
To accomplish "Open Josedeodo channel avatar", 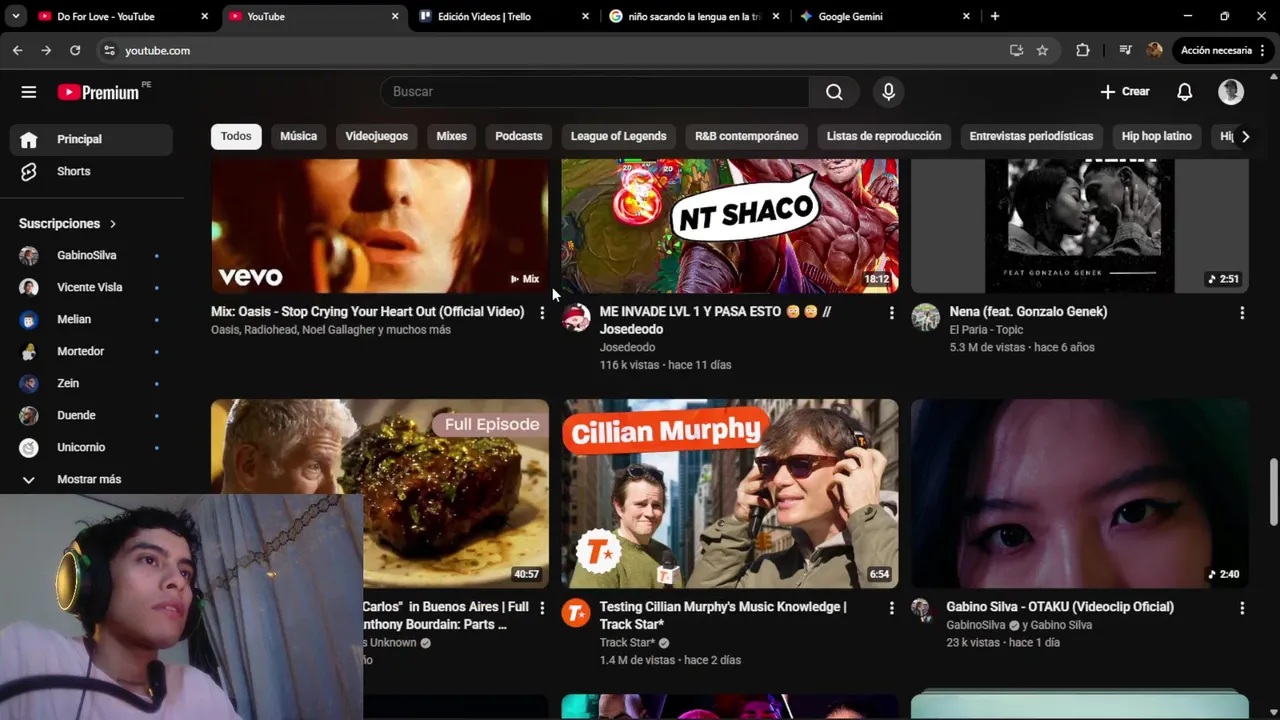I will pyautogui.click(x=576, y=317).
